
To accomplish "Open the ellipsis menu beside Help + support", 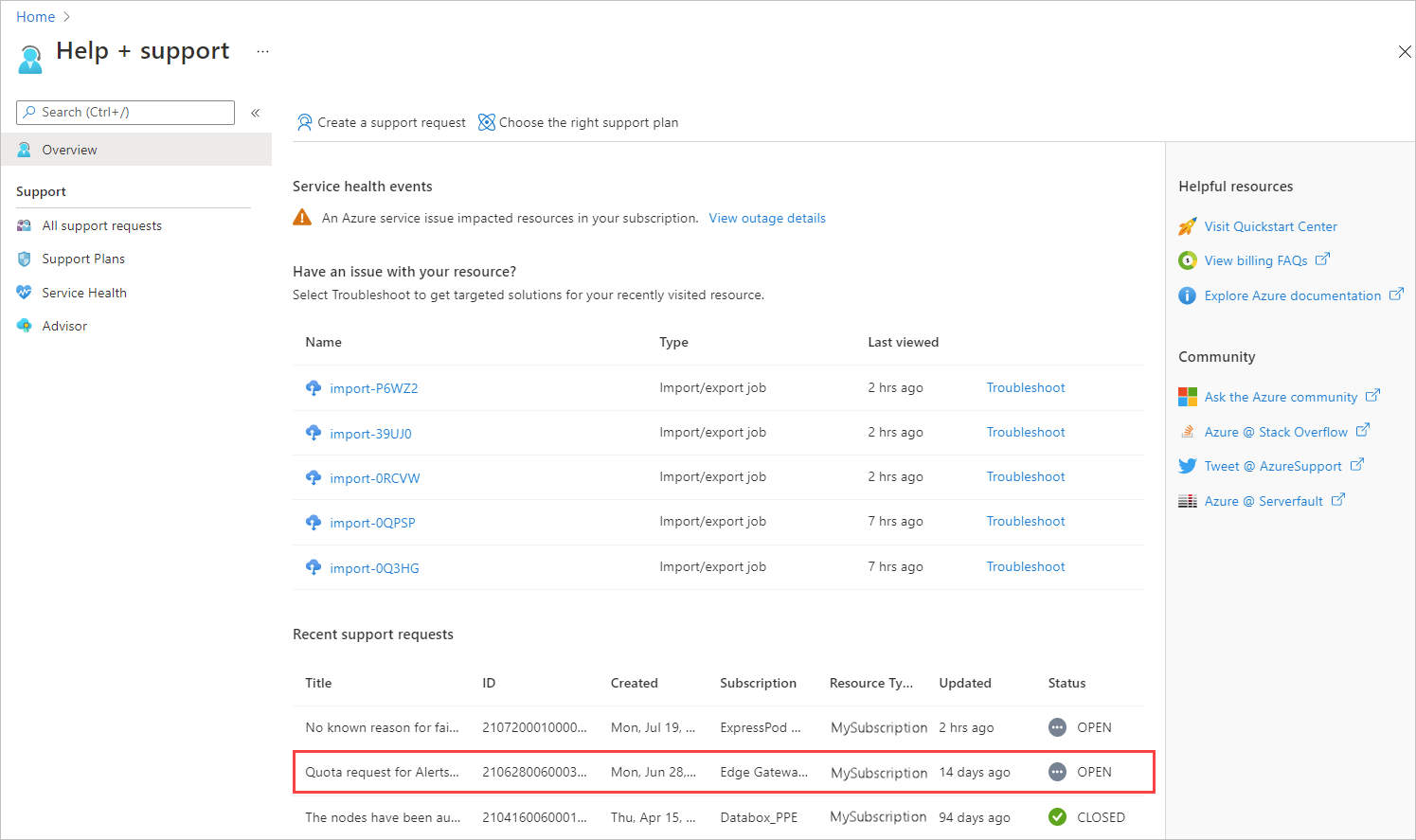I will [x=262, y=51].
